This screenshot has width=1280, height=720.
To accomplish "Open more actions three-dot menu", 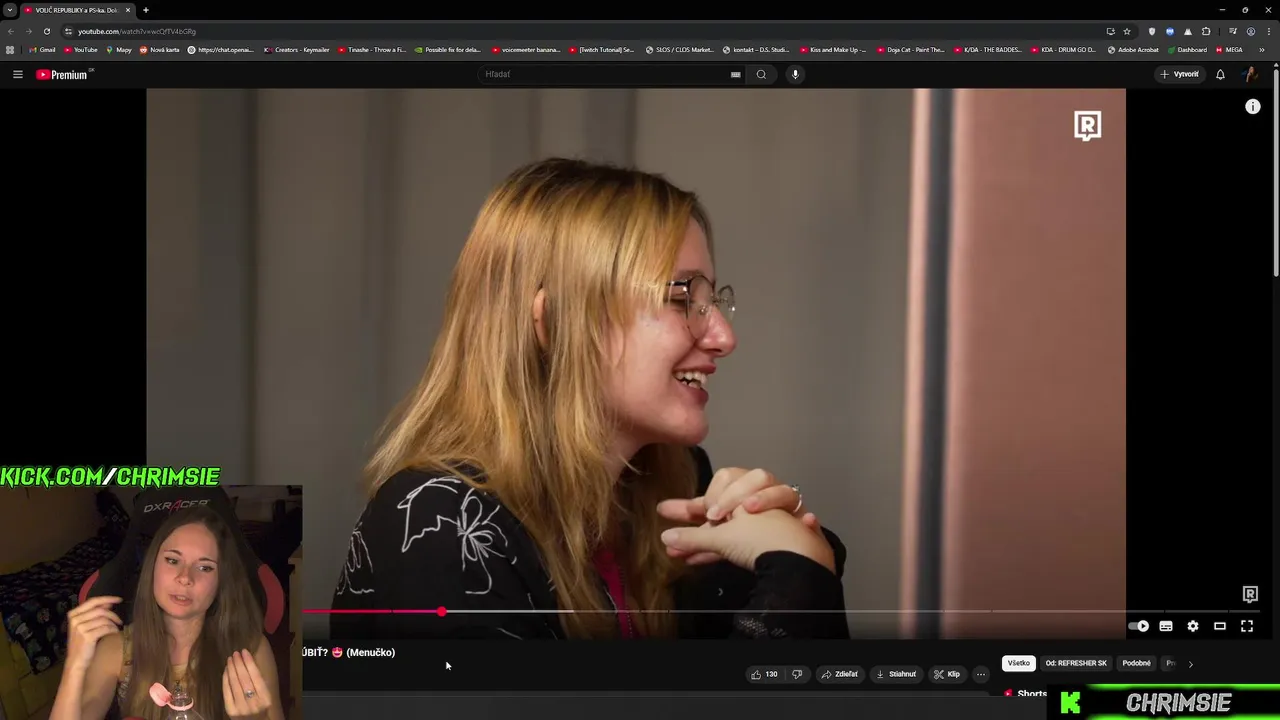I will click(x=981, y=674).
